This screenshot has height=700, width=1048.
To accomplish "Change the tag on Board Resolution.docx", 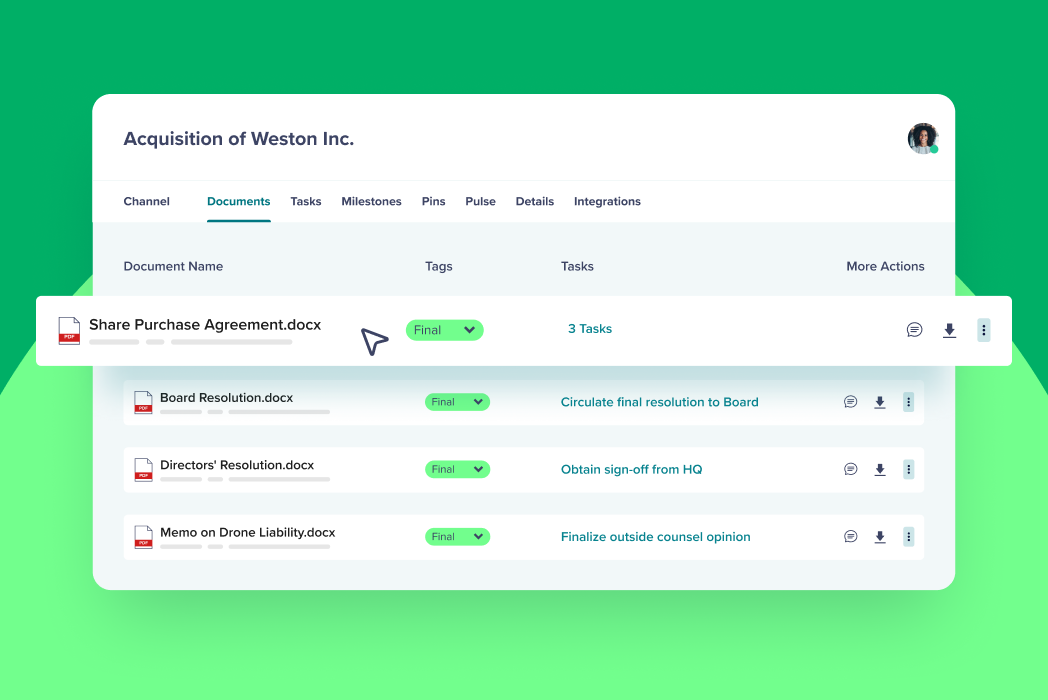I will click(457, 401).
